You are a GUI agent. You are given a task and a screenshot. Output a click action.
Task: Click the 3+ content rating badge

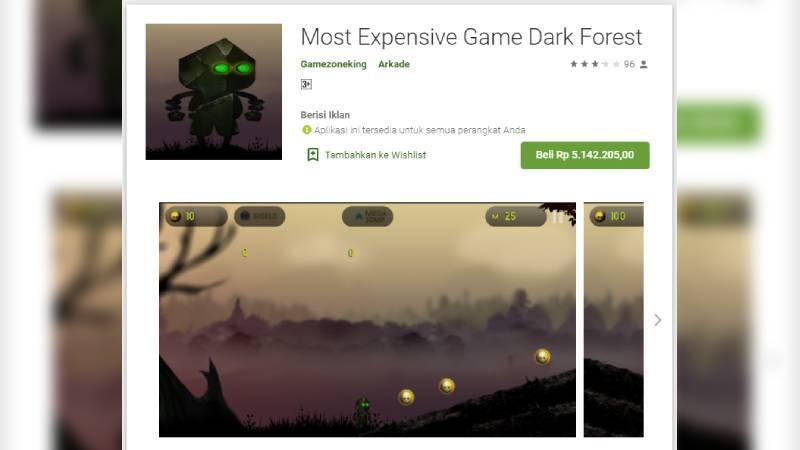[306, 84]
